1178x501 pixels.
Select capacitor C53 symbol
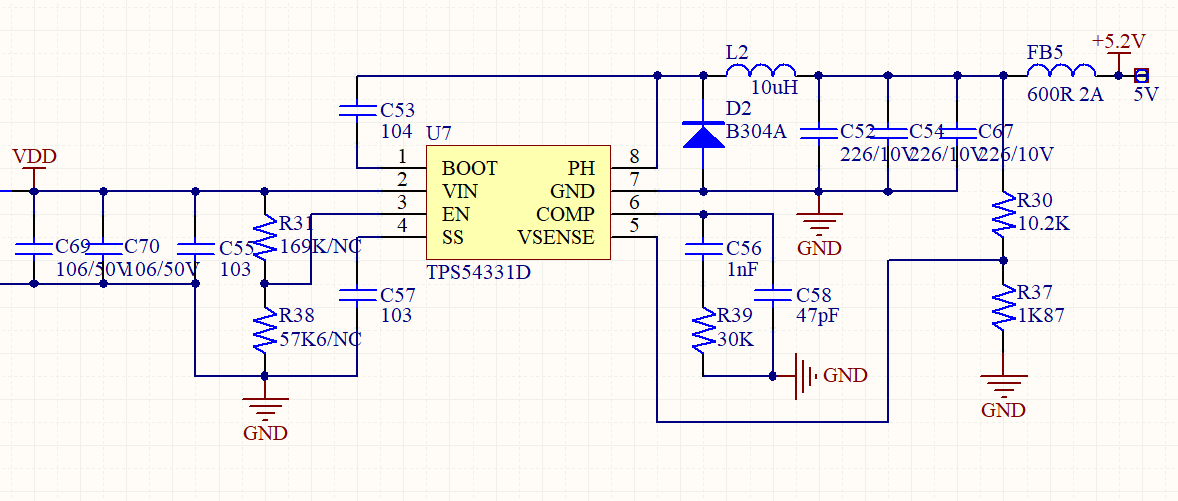(357, 111)
